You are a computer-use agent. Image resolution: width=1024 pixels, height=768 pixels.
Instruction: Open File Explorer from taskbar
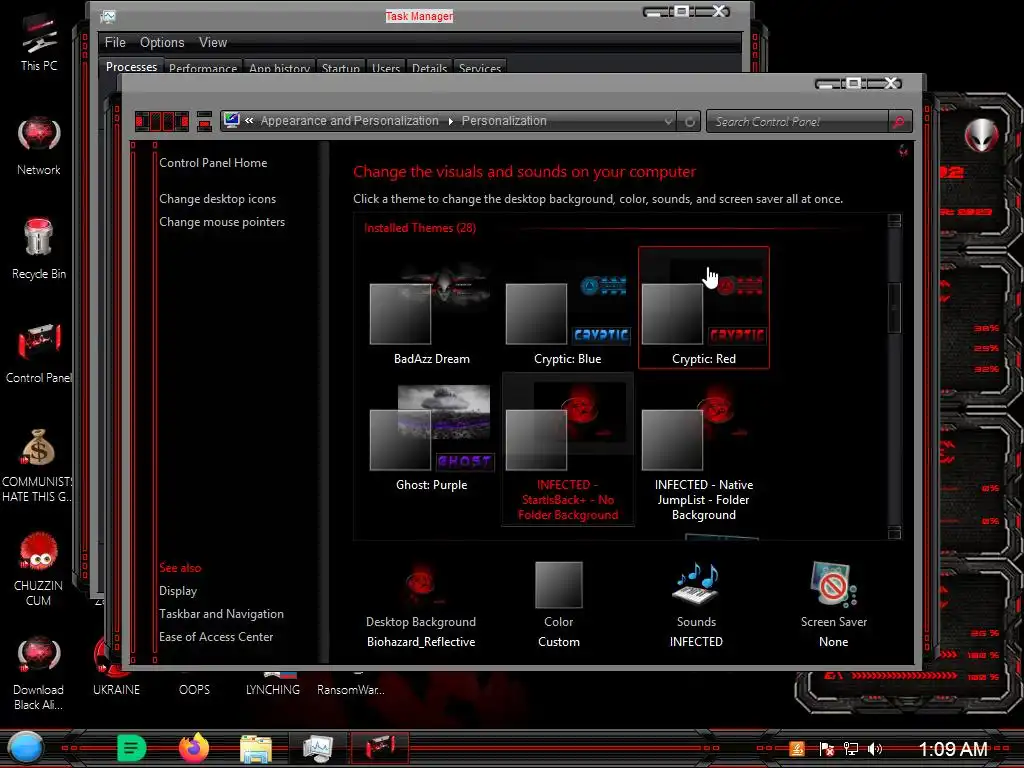pos(255,748)
